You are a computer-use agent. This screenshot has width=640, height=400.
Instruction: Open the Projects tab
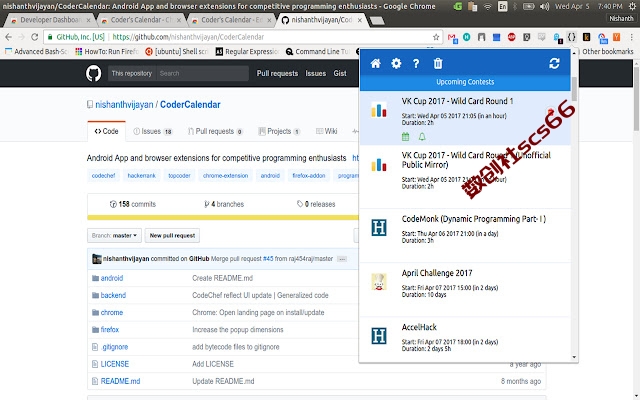coord(279,131)
